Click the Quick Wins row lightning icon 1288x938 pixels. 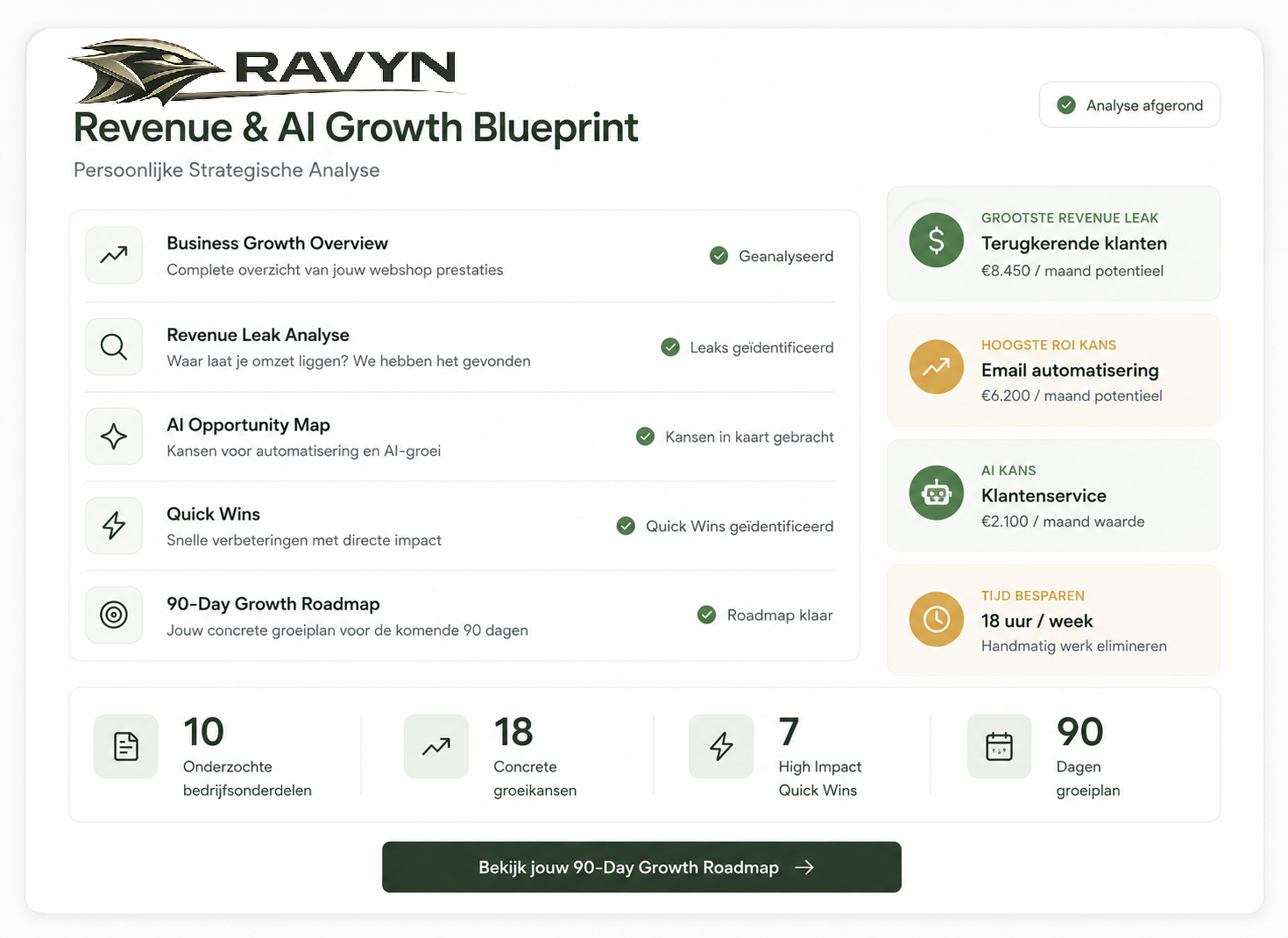coord(114,525)
